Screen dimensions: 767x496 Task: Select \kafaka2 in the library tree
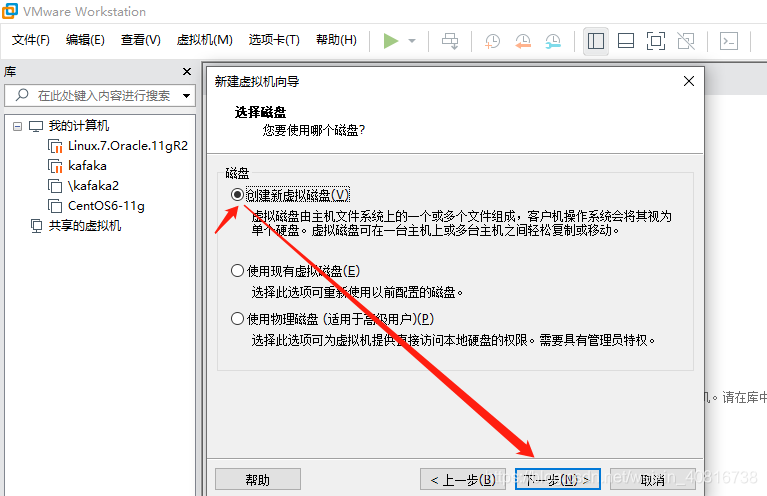pyautogui.click(x=93, y=186)
